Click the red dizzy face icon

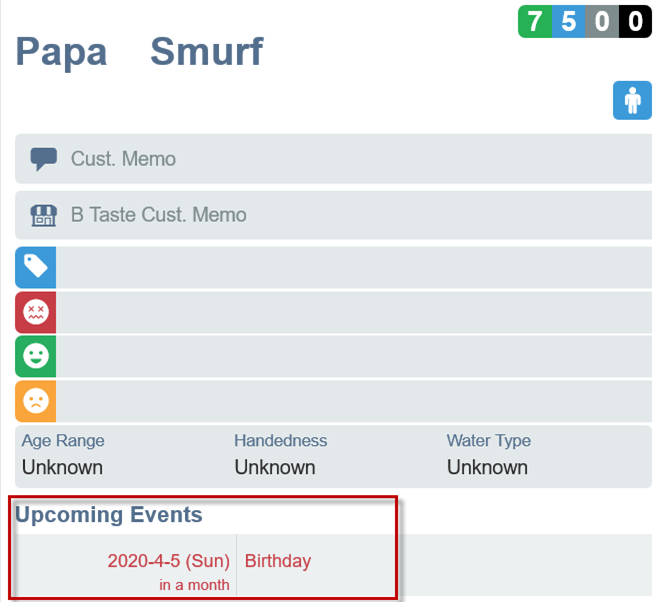point(36,312)
